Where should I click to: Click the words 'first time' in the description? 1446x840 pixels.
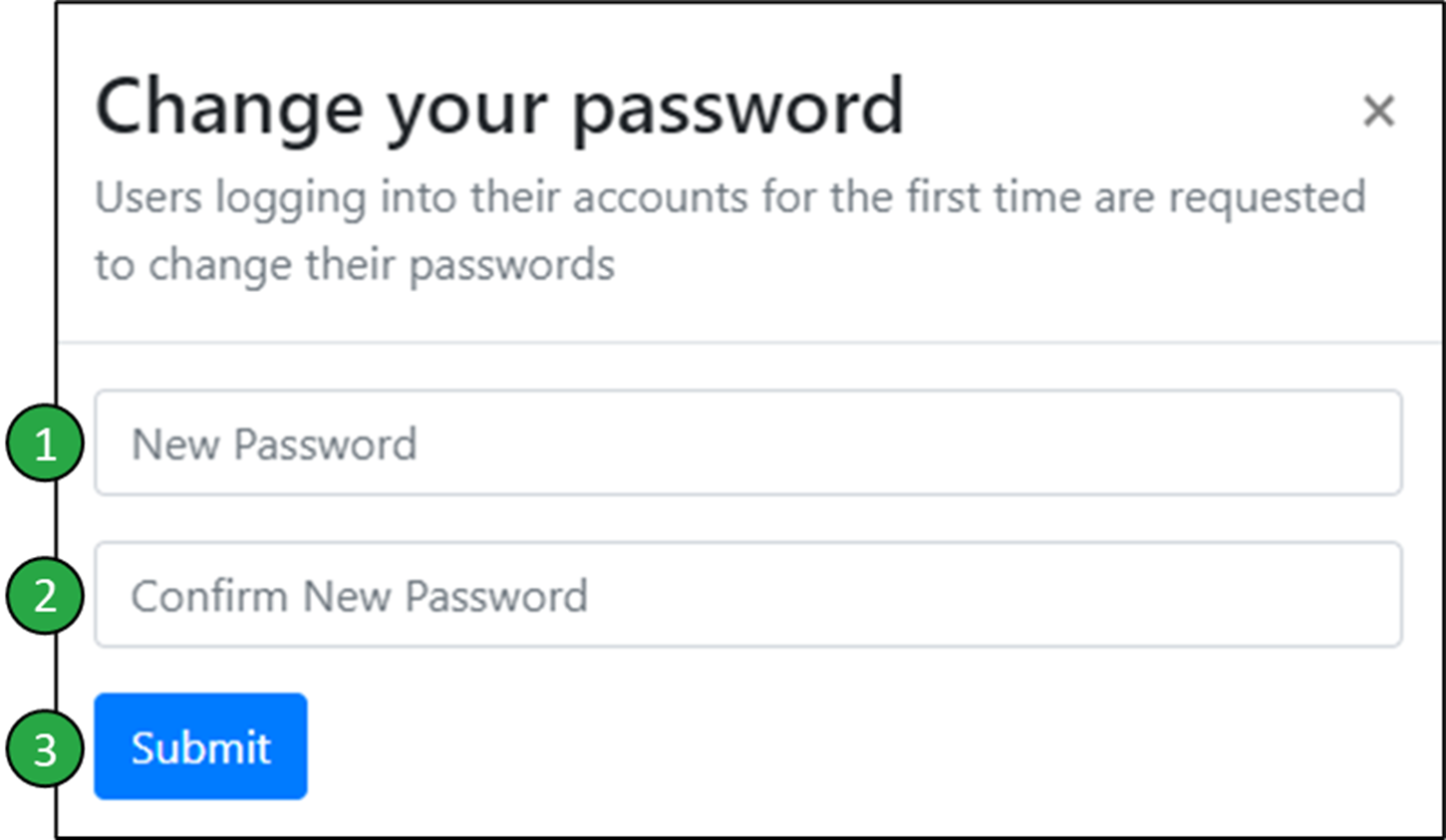(994, 197)
